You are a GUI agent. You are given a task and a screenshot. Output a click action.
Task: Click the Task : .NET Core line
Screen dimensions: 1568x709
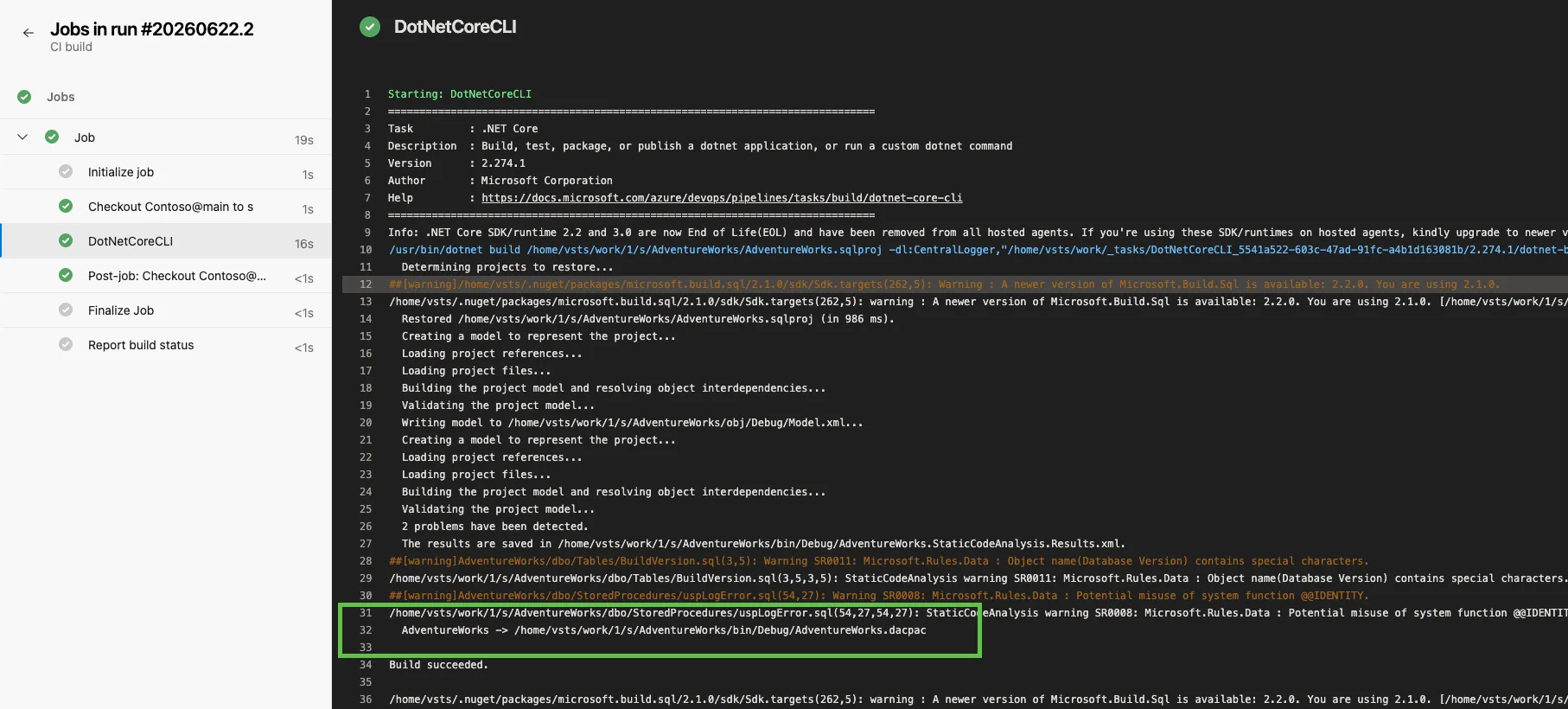coord(462,129)
